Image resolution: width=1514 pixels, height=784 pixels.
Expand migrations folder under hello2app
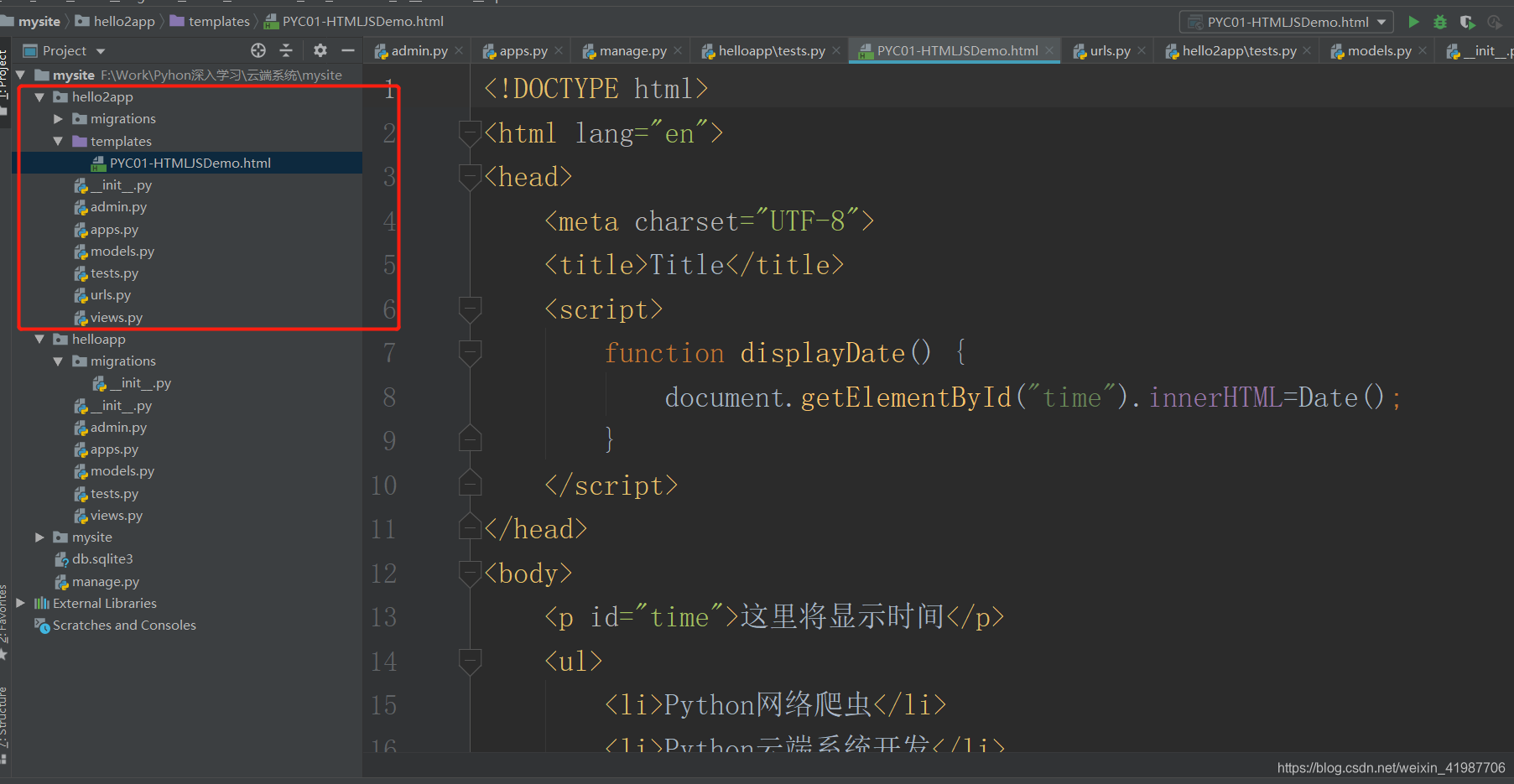(x=58, y=119)
